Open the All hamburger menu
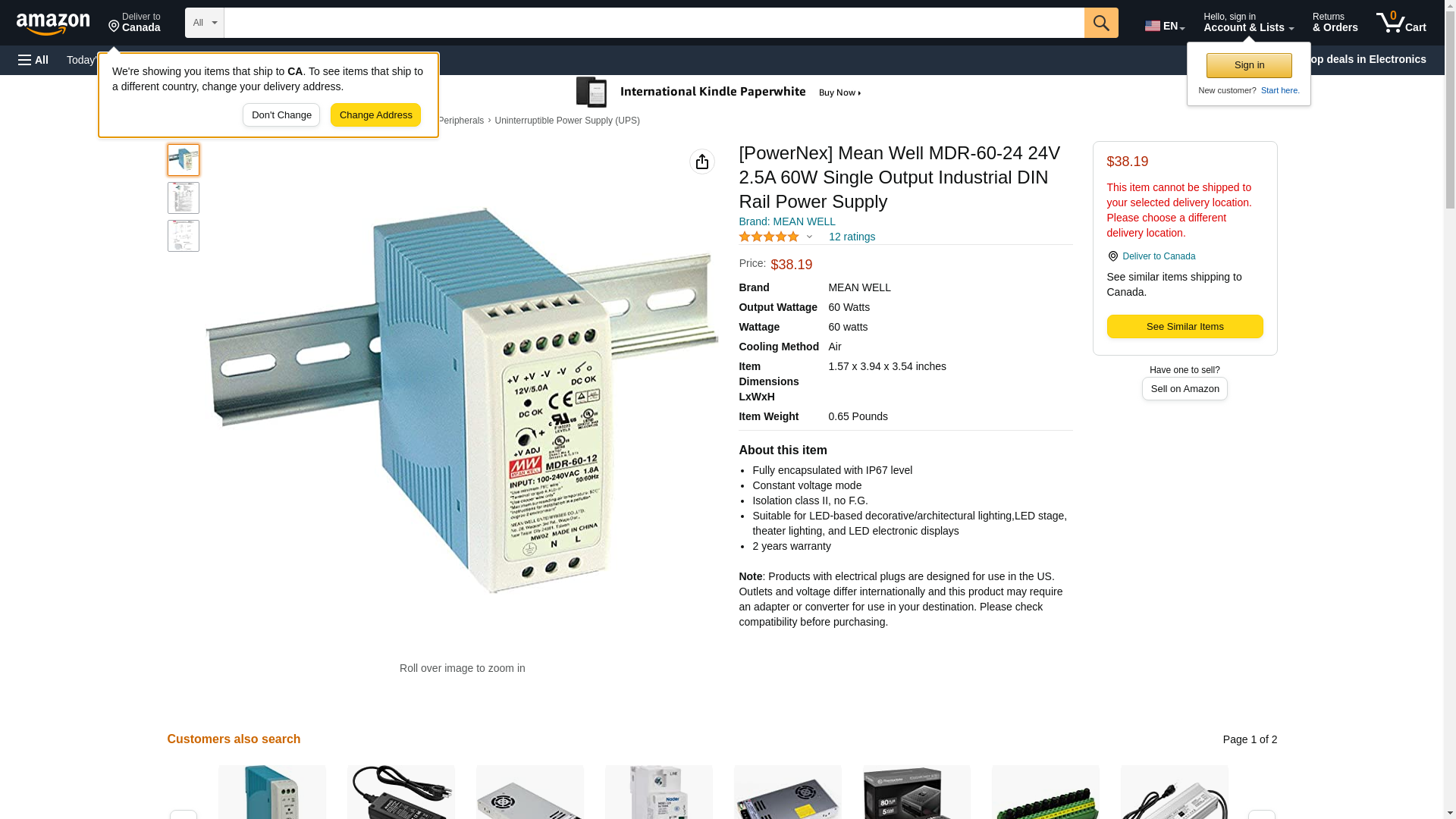 coord(33,60)
